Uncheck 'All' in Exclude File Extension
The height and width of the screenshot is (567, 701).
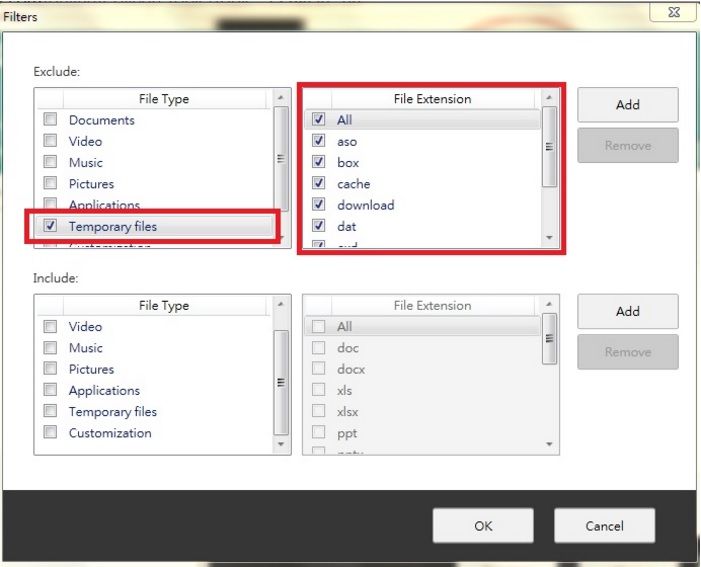pyautogui.click(x=318, y=119)
